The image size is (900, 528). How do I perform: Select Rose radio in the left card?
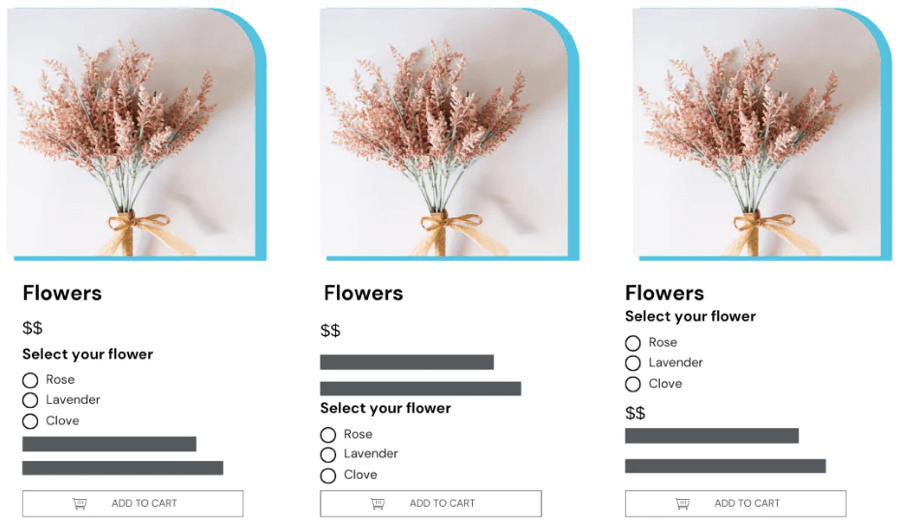pos(30,380)
